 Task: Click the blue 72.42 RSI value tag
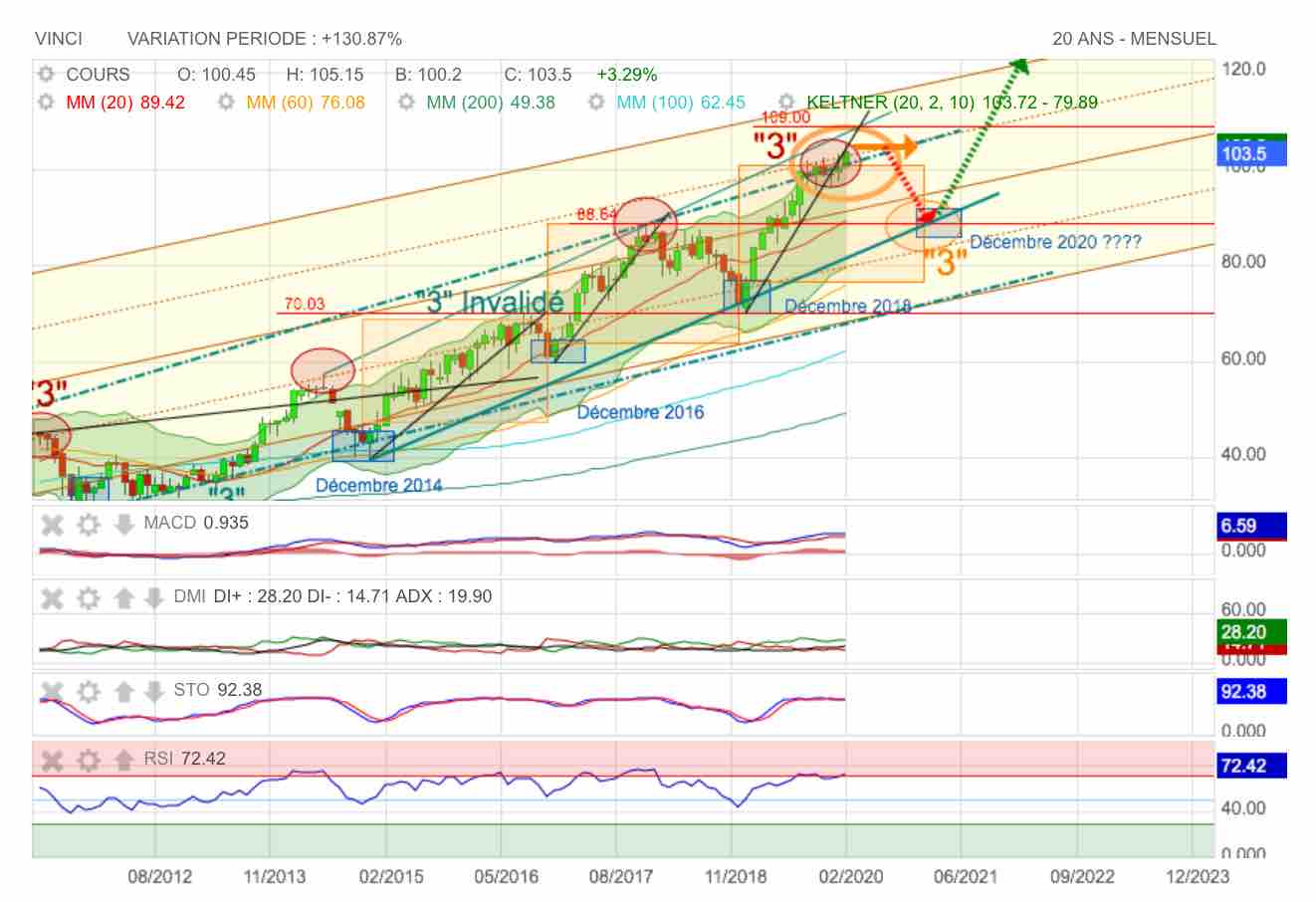(x=1252, y=766)
